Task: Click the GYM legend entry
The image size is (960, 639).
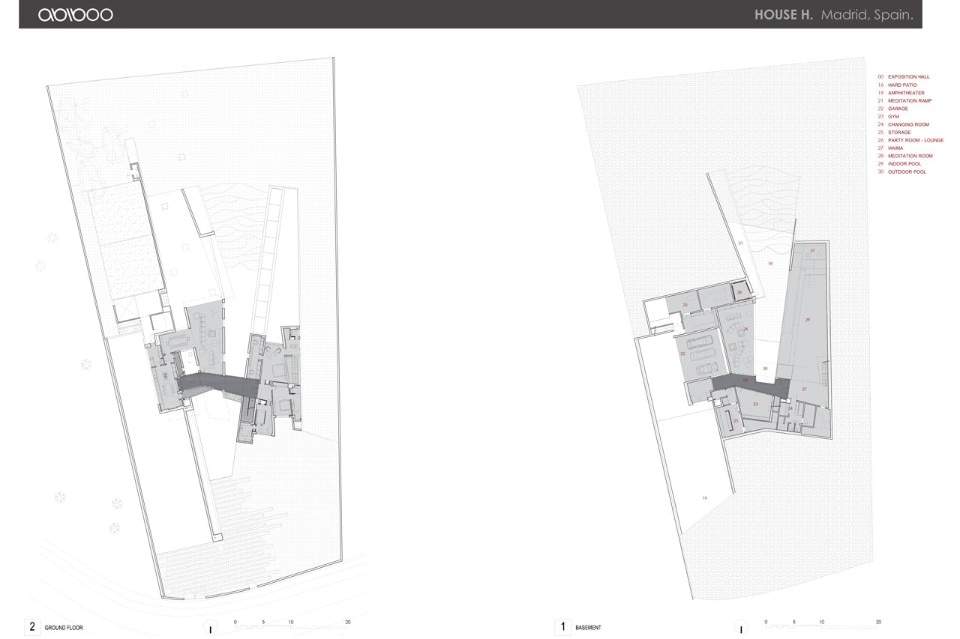Action: (x=893, y=117)
